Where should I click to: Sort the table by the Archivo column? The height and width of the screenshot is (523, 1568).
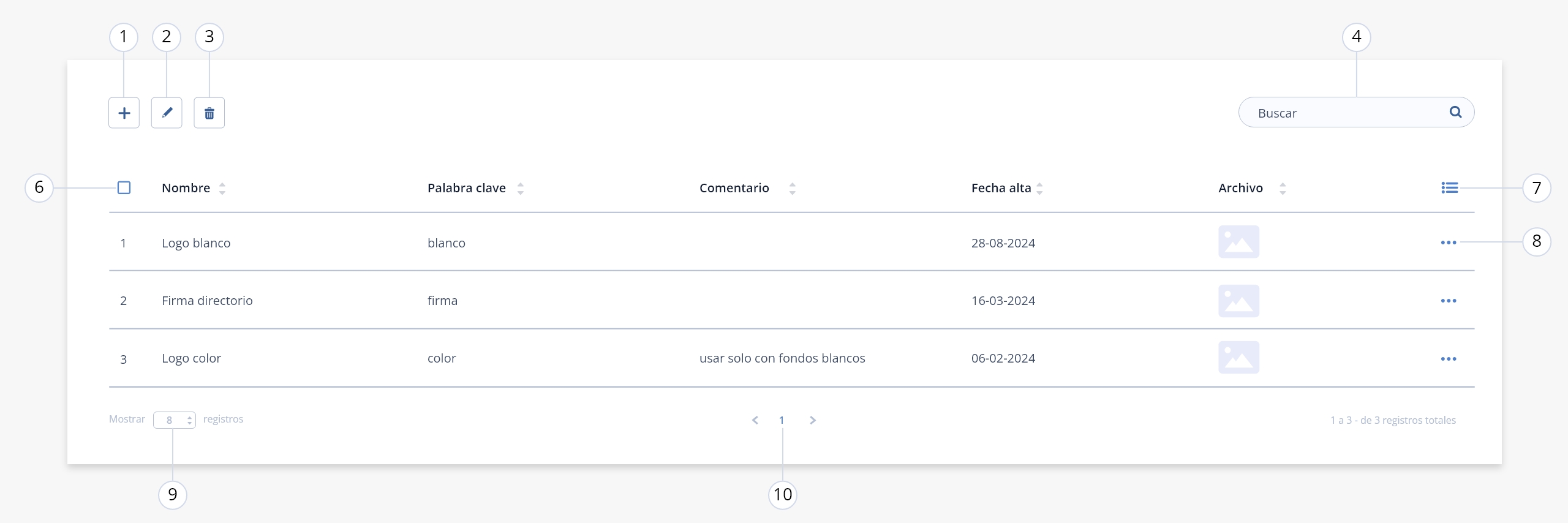coord(1283,189)
